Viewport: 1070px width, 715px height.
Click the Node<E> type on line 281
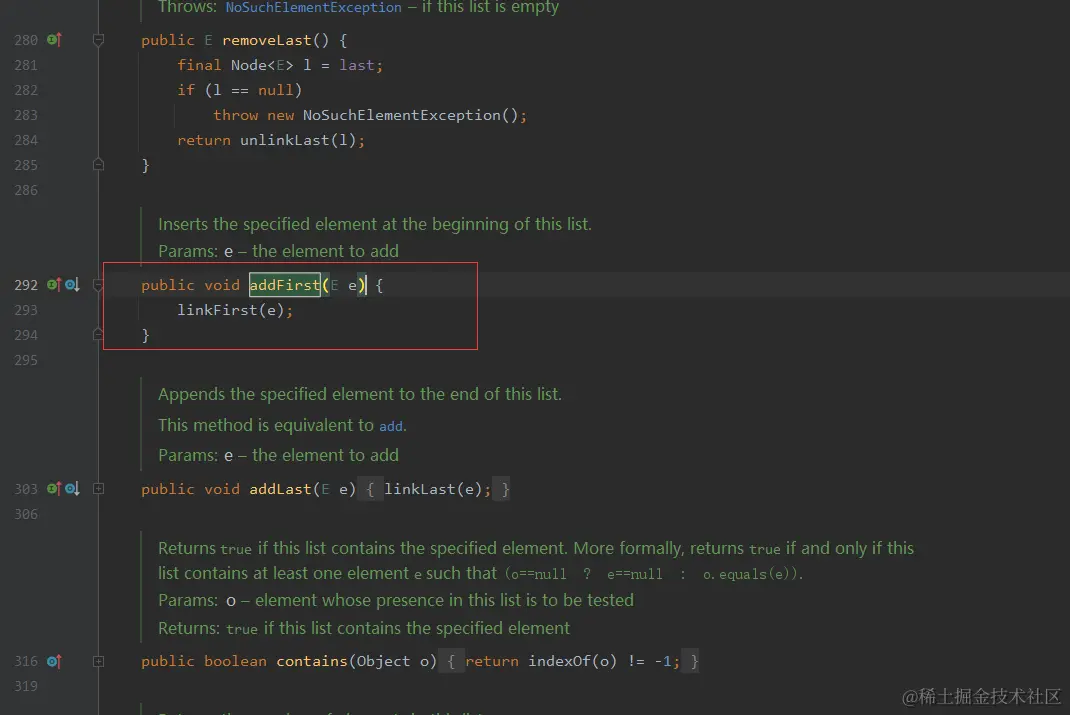point(262,65)
